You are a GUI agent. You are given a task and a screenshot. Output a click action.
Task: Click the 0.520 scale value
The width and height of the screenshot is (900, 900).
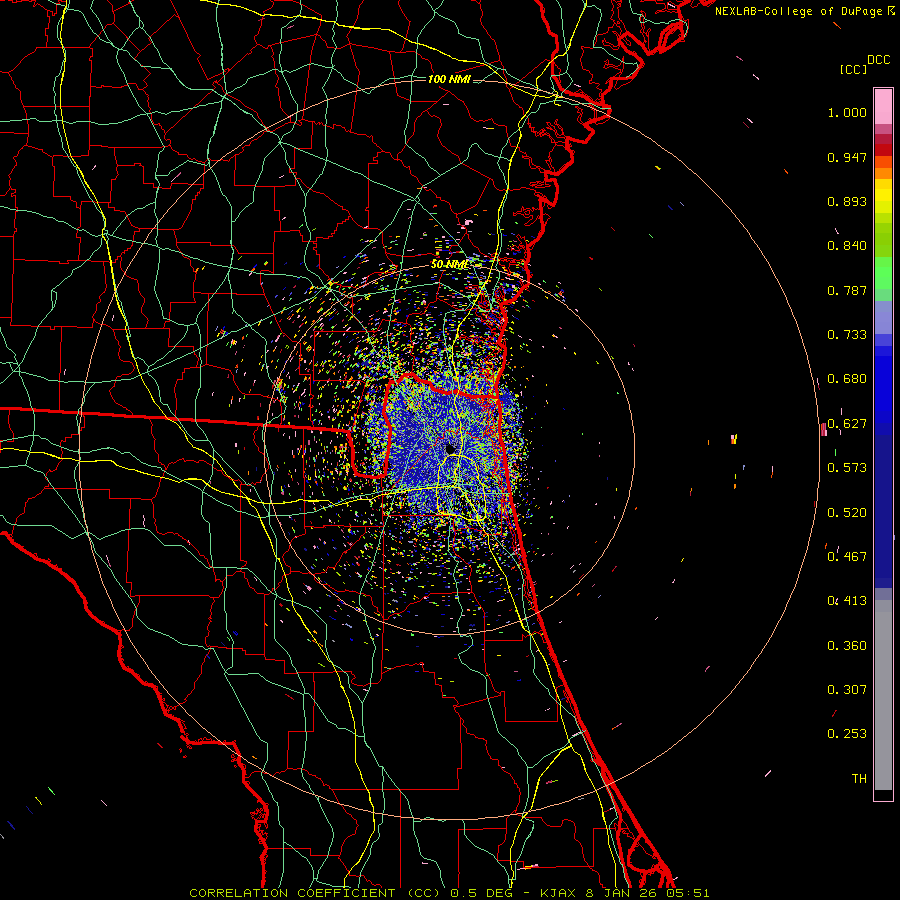pyautogui.click(x=847, y=513)
